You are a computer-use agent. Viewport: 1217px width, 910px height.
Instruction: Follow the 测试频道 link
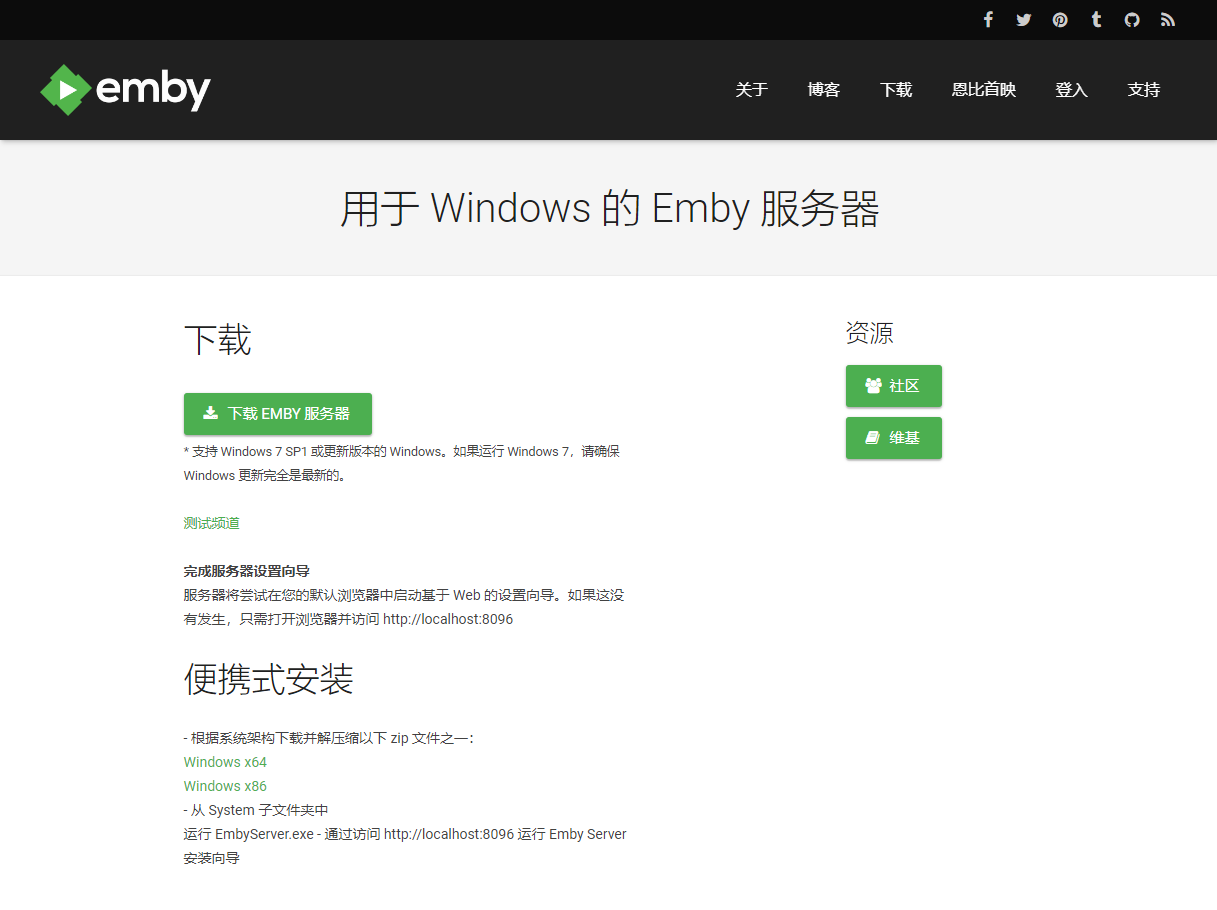[212, 523]
